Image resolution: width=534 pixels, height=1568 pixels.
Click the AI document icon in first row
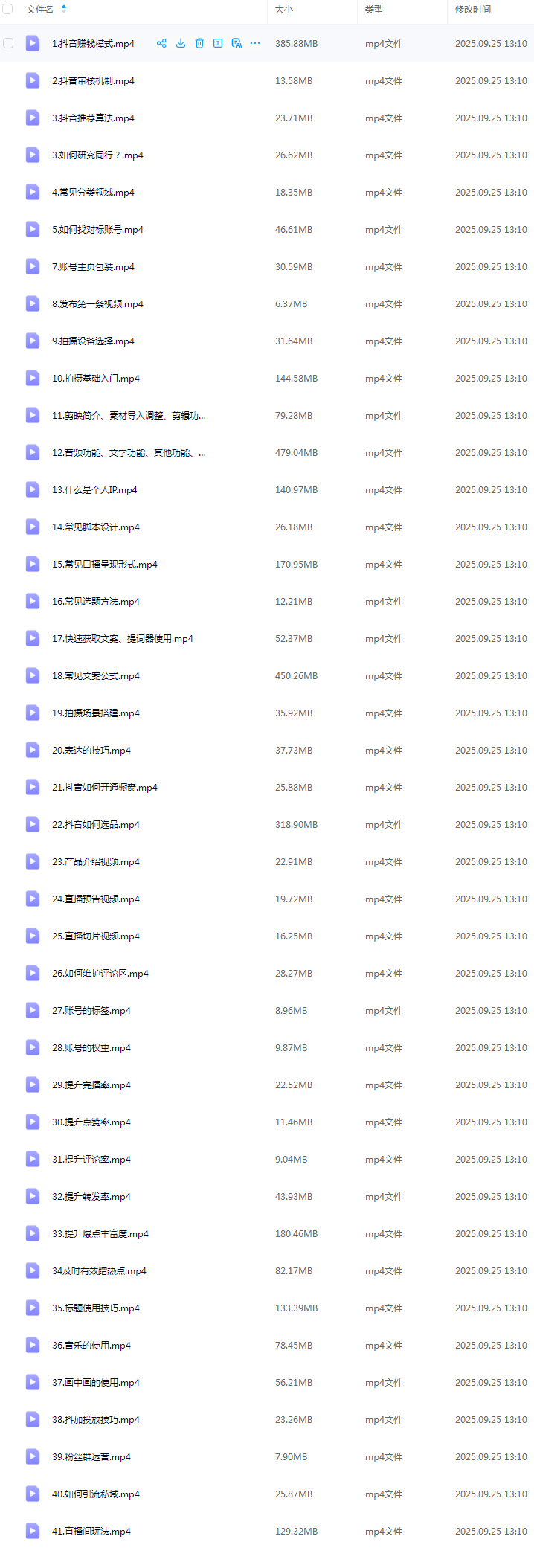point(237,43)
